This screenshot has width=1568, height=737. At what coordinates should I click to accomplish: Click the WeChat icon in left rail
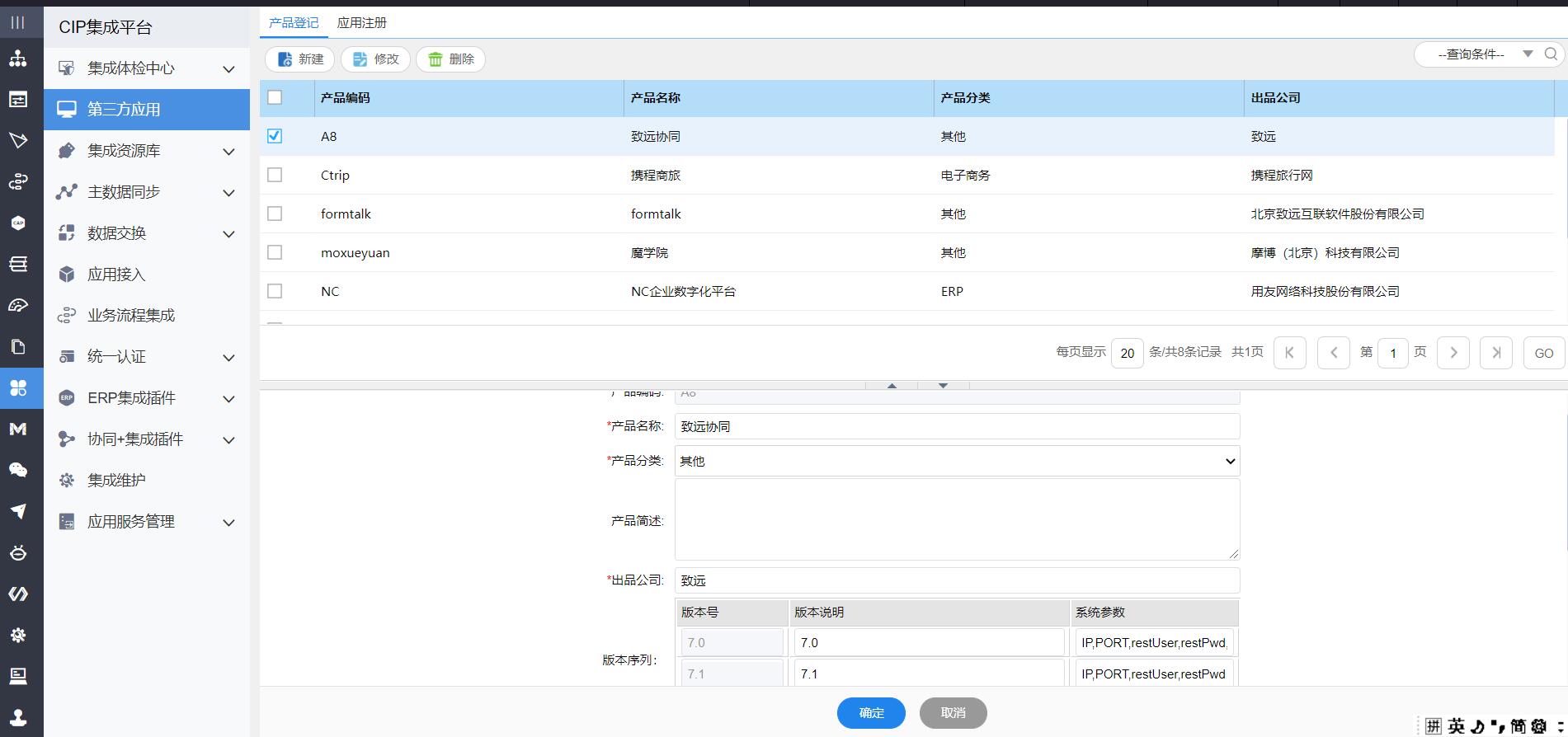[x=18, y=470]
